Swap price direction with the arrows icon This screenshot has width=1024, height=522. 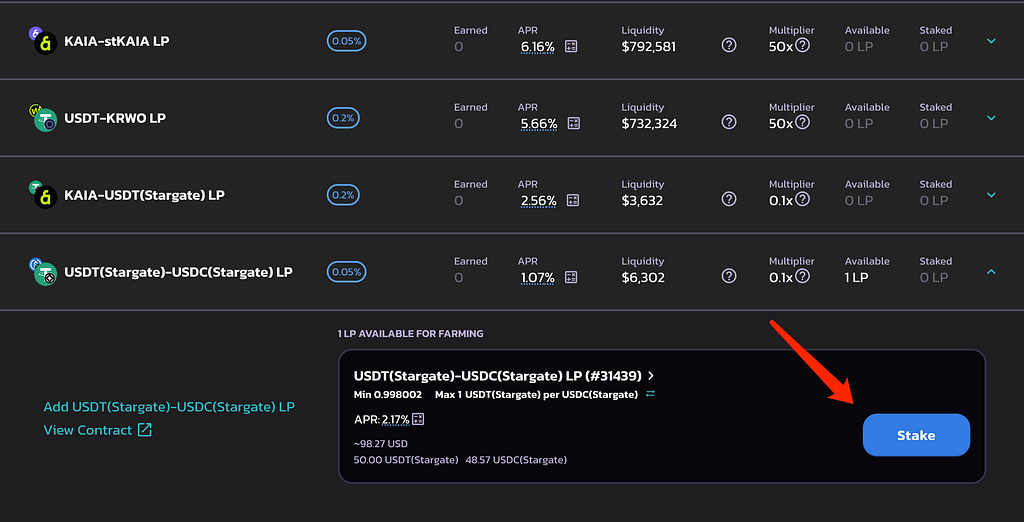tap(650, 394)
